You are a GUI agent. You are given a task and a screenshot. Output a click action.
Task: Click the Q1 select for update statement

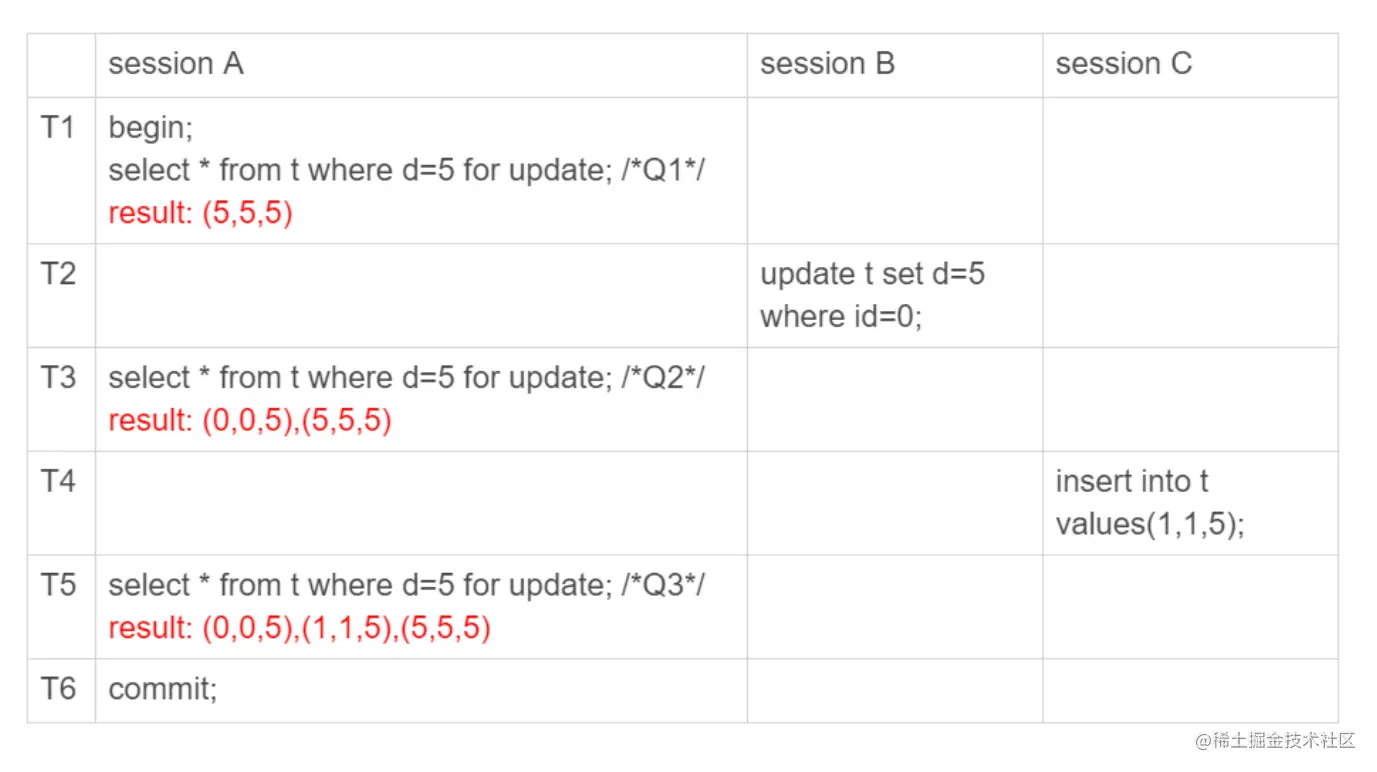tap(406, 170)
